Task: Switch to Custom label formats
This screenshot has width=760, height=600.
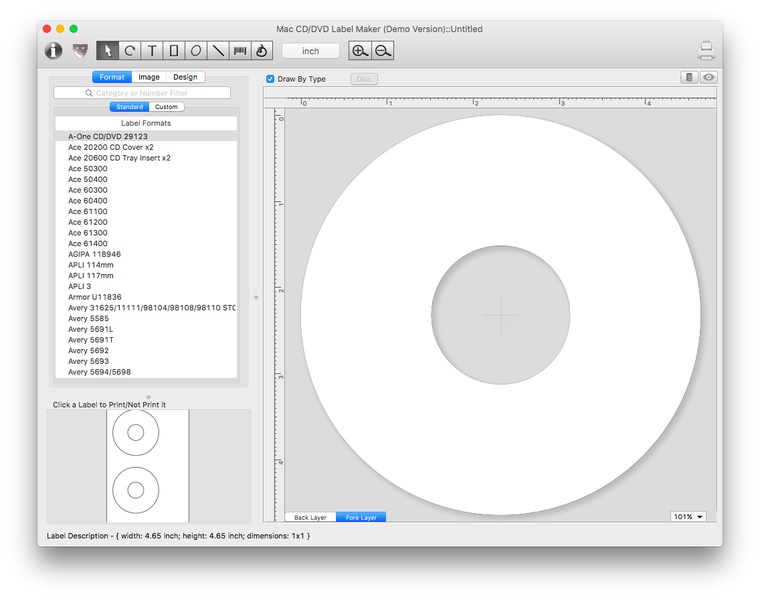Action: point(166,107)
